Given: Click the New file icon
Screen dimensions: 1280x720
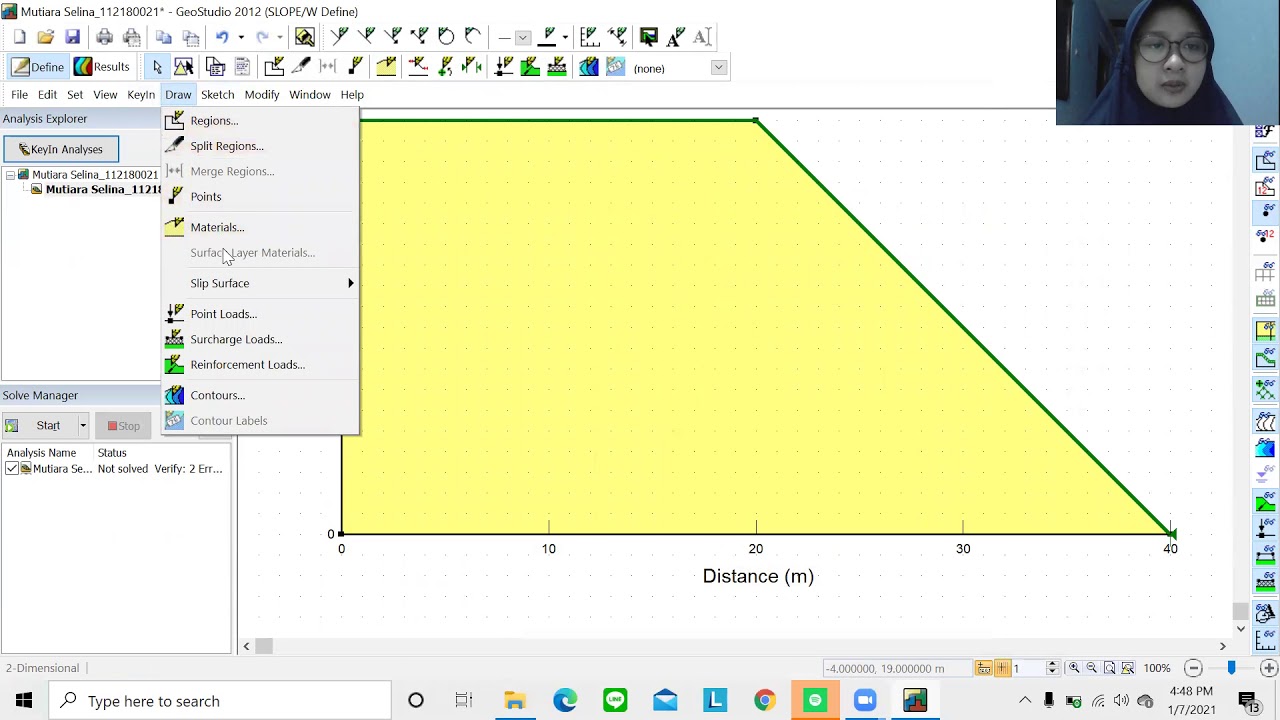Looking at the screenshot, I should tap(19, 37).
